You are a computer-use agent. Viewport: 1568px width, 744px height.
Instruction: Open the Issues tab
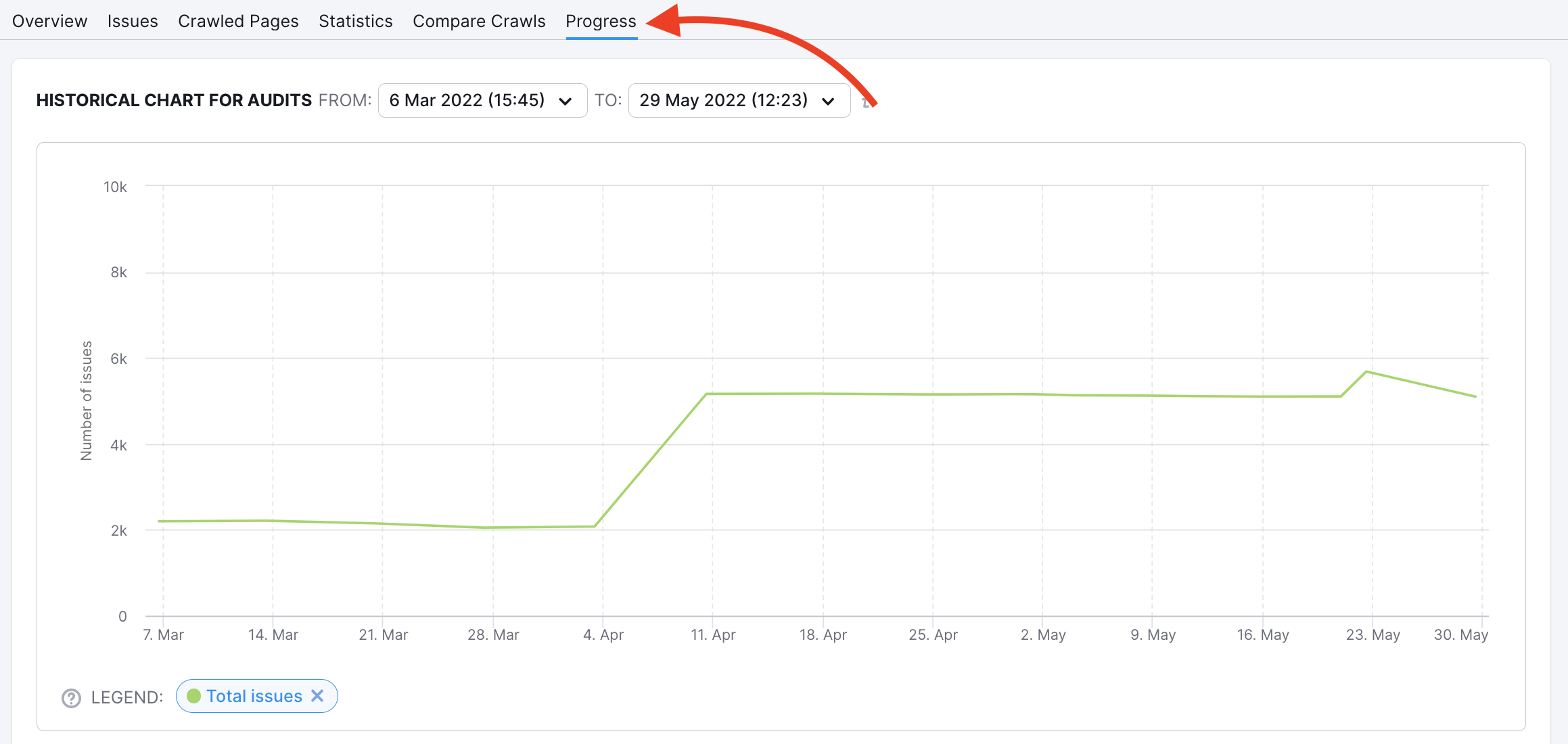point(132,20)
